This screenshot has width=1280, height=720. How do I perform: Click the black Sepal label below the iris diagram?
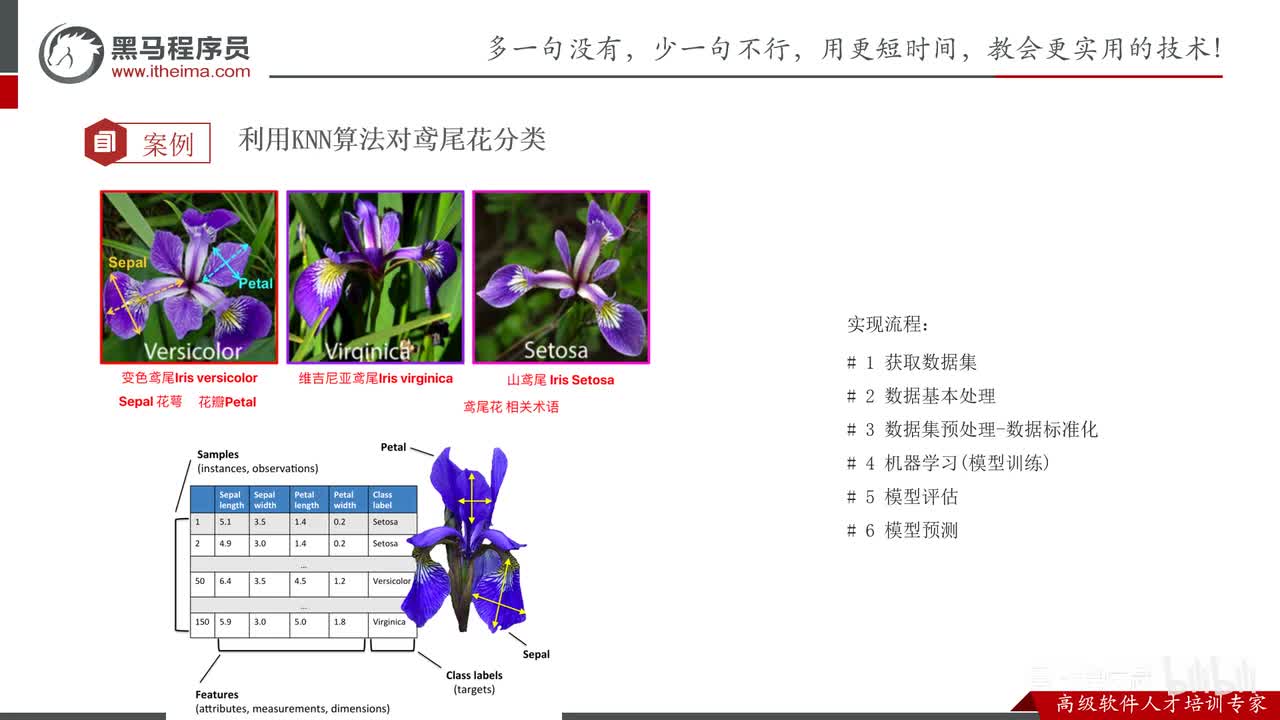coord(536,654)
